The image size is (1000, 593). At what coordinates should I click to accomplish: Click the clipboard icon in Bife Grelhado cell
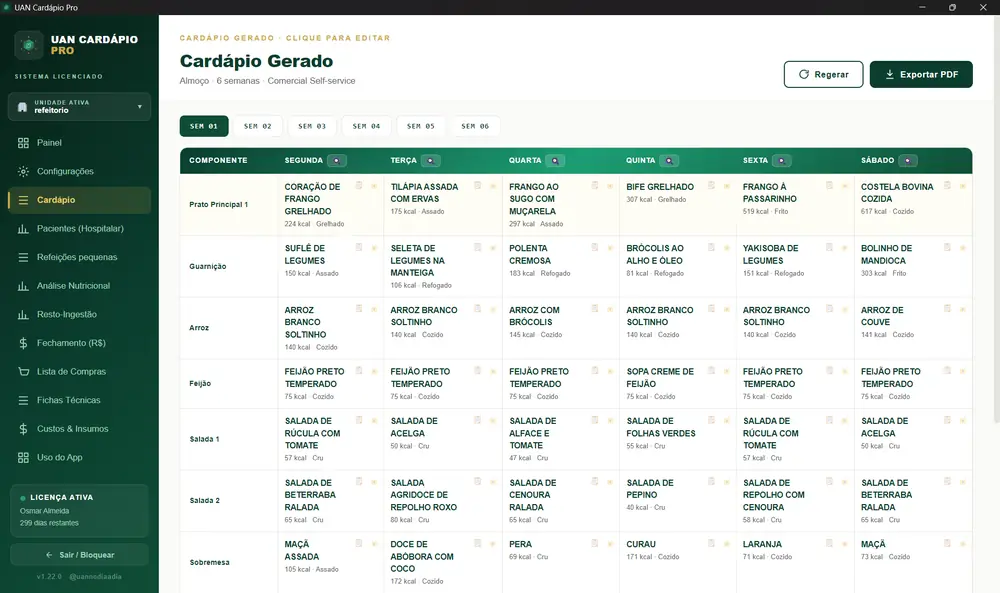711,186
